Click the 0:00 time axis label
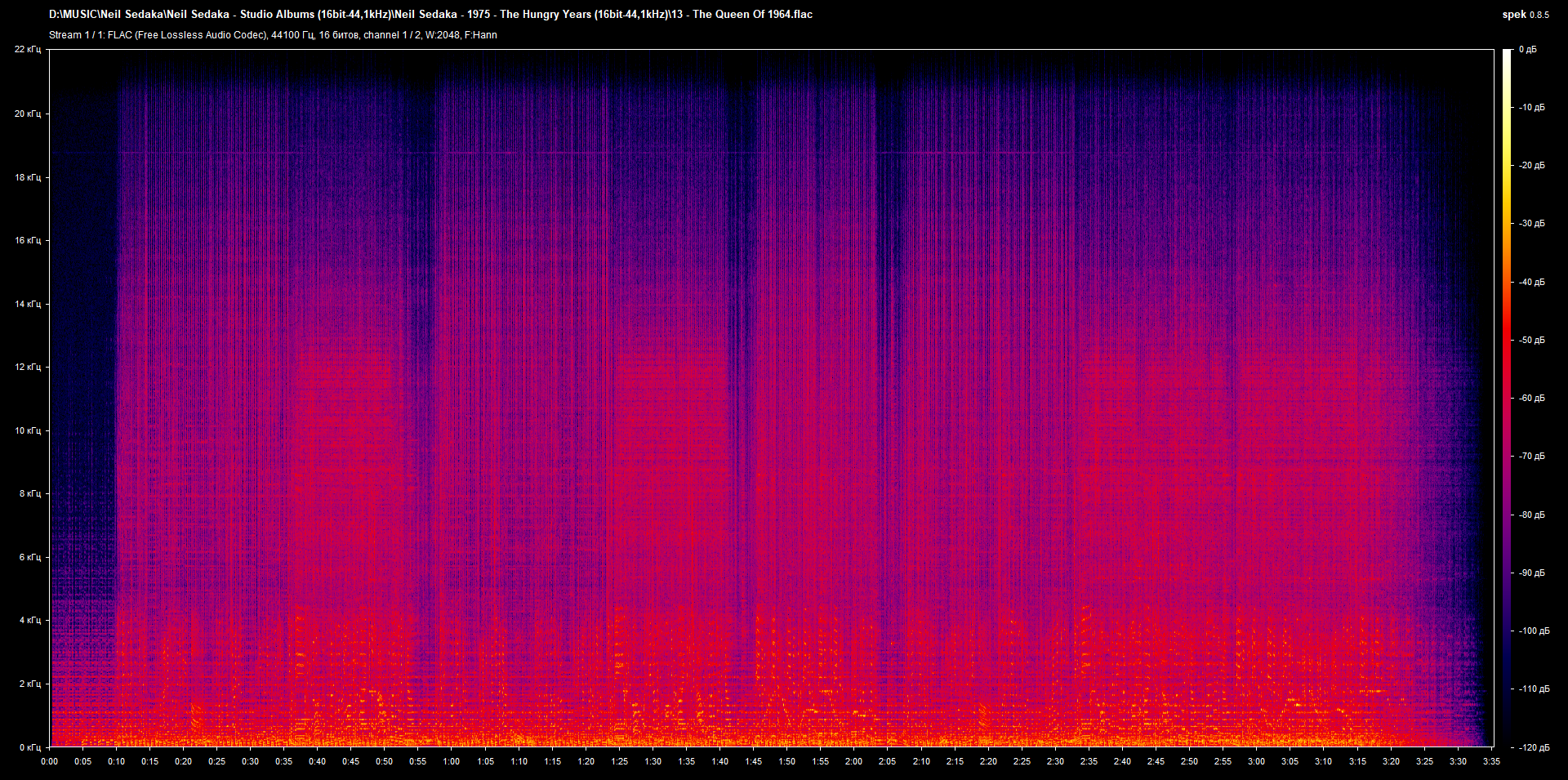Viewport: 1568px width, 780px height. (x=50, y=761)
